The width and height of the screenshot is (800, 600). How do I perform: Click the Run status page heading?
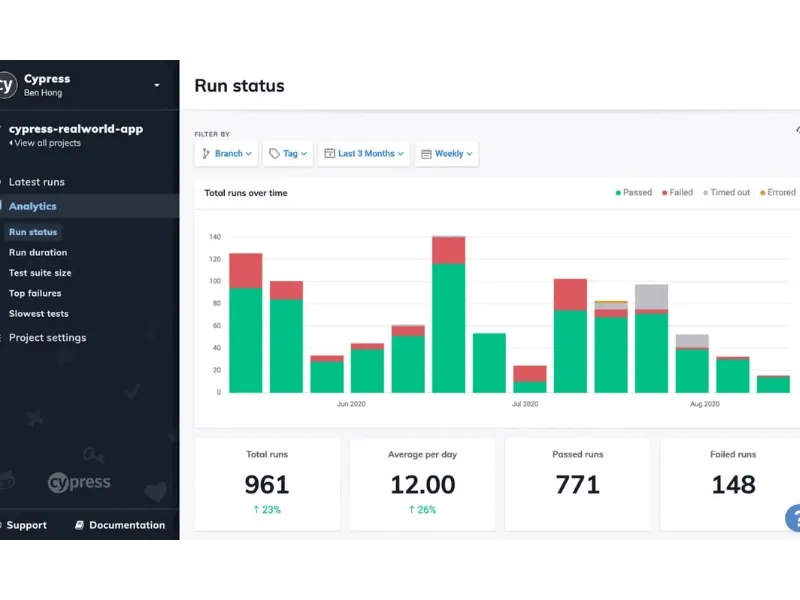[x=239, y=86]
